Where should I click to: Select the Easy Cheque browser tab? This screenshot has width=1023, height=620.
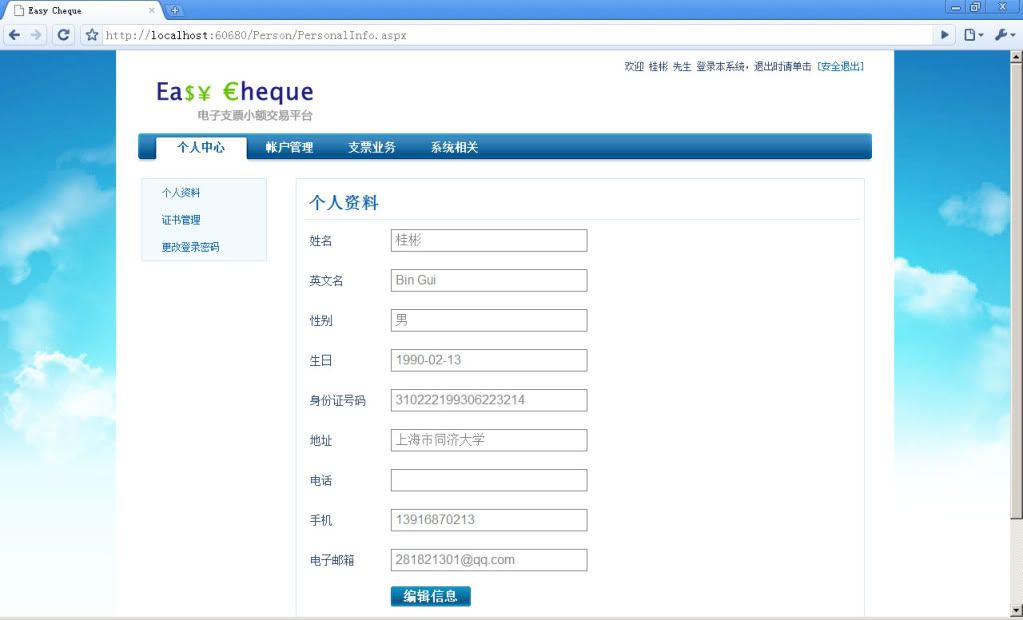[82, 10]
